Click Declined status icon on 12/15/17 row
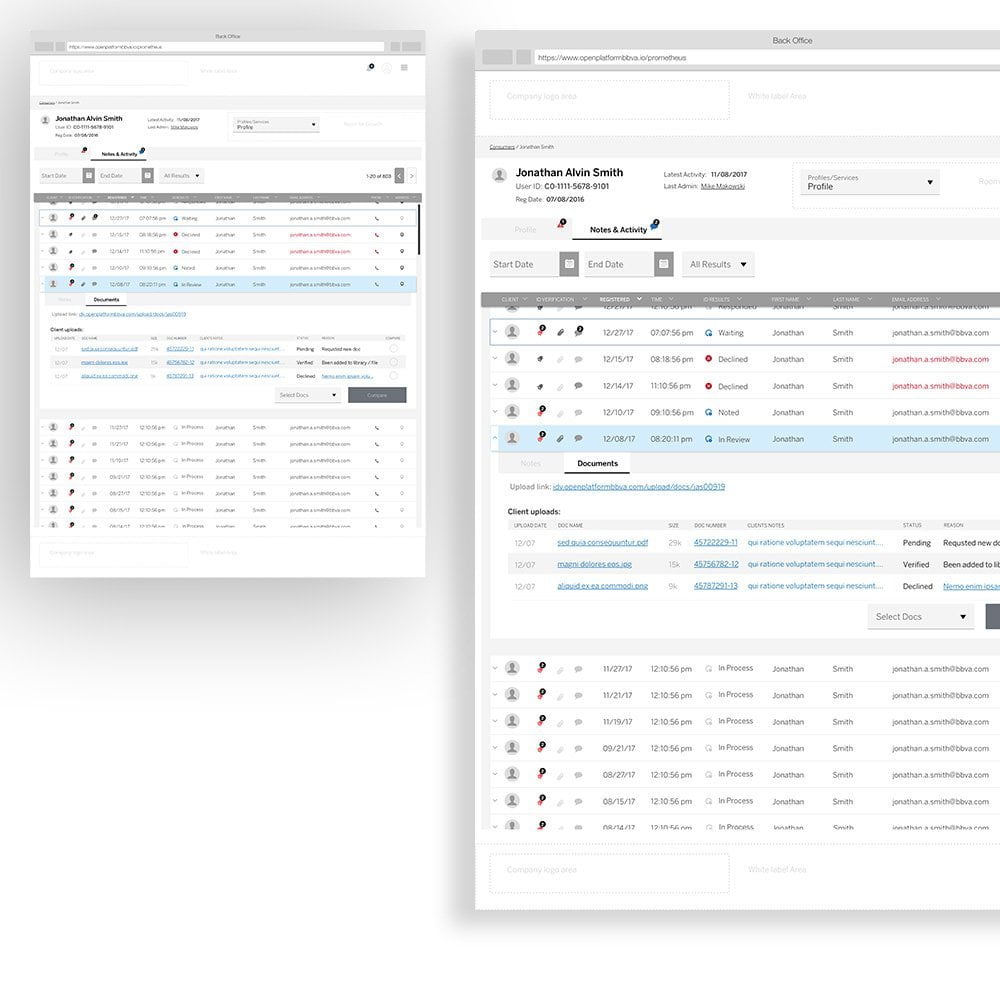 tap(708, 359)
